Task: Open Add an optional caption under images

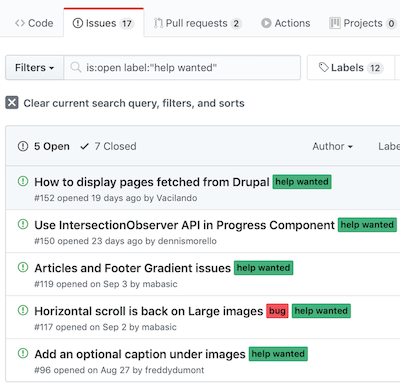Action: (140, 354)
